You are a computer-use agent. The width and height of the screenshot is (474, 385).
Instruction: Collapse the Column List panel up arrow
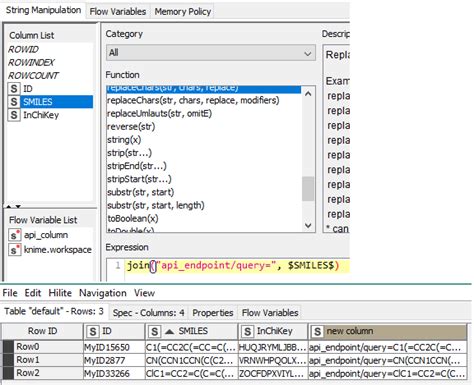tap(9, 207)
